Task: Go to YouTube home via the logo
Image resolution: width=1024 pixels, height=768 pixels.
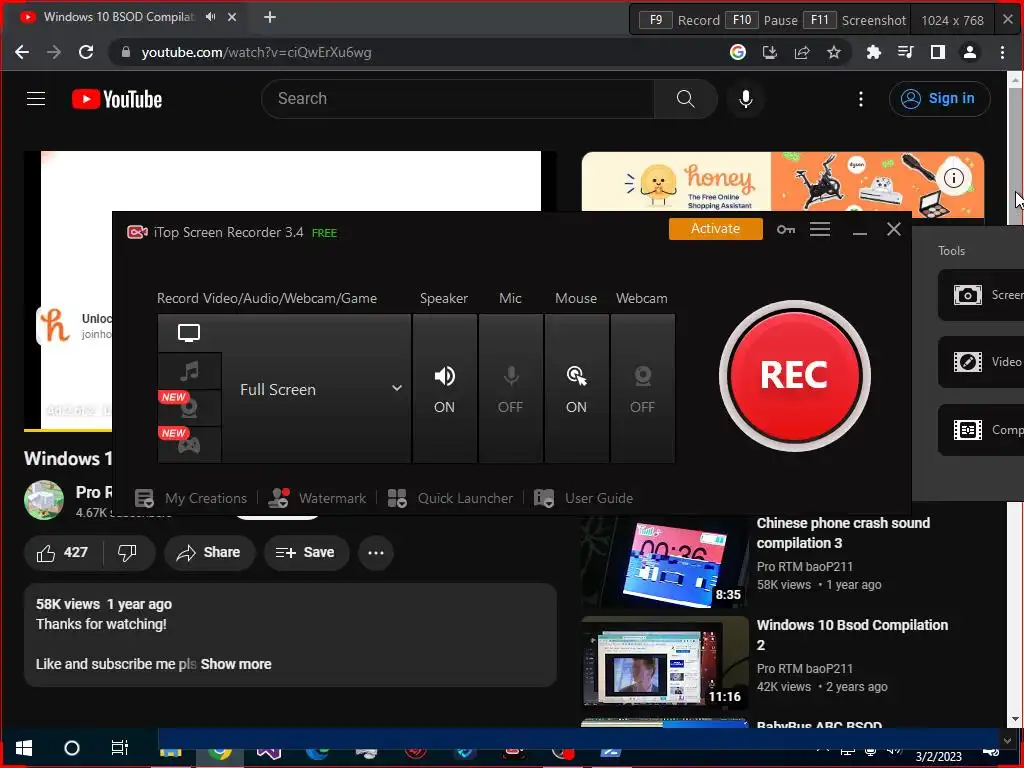Action: click(117, 99)
